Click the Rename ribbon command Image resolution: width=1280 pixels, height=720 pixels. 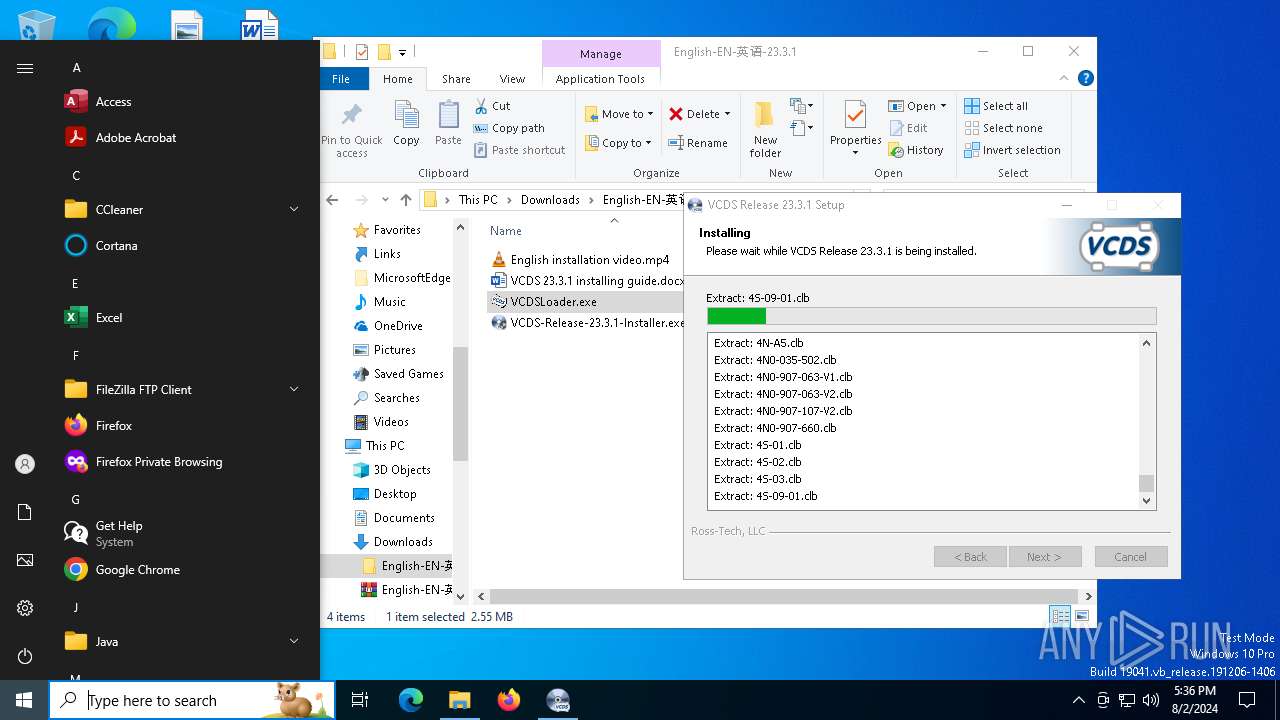698,143
